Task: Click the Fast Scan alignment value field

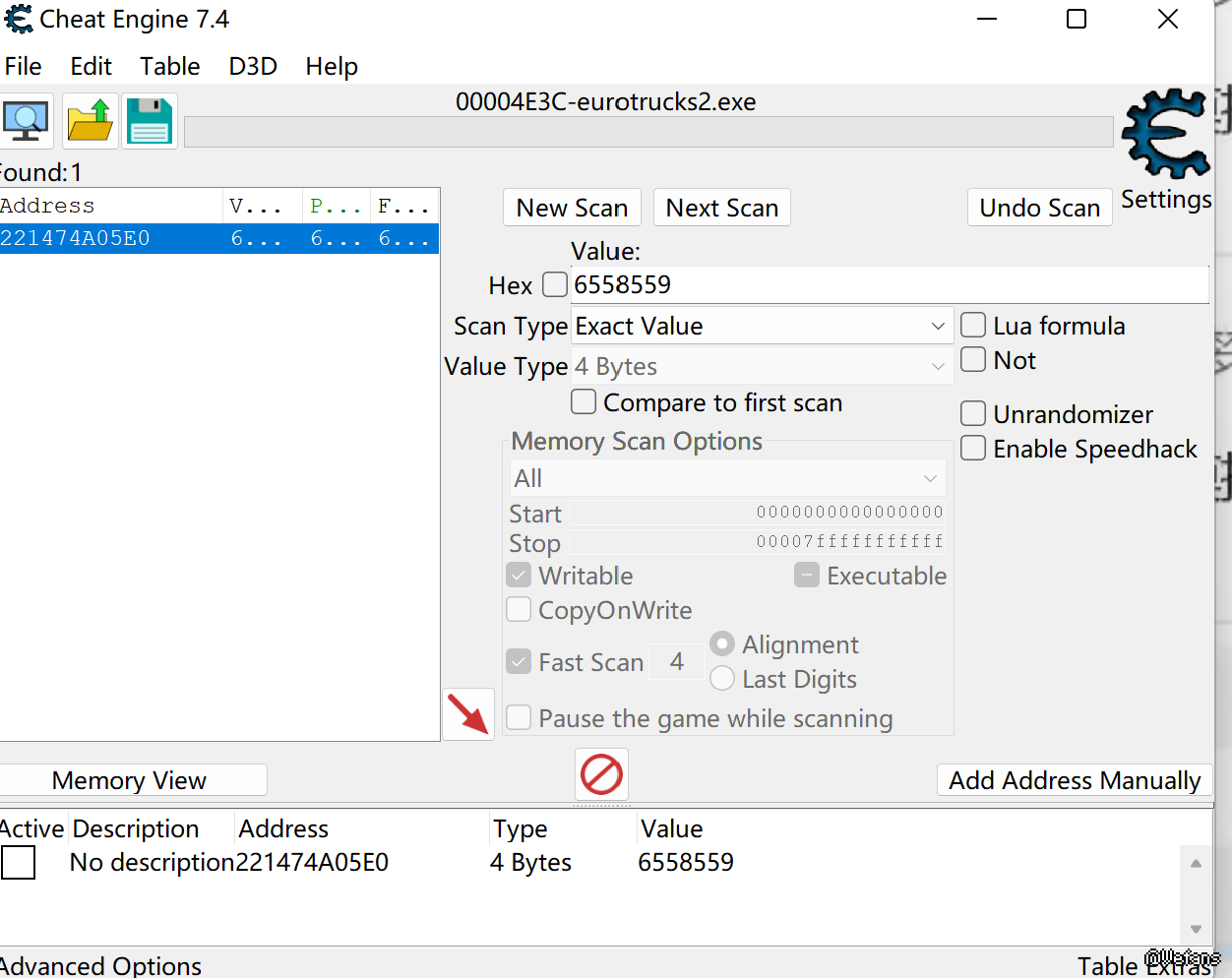Action: tap(677, 661)
